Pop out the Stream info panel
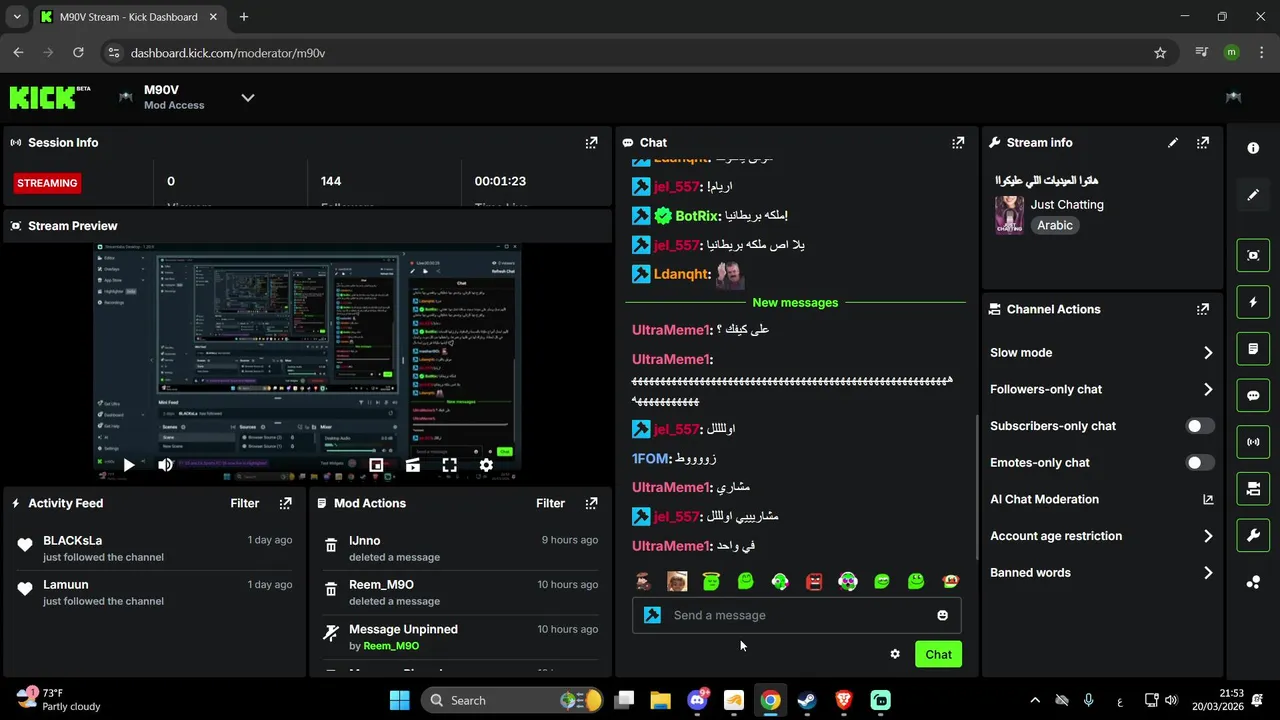1280x720 pixels. pos(1203,143)
